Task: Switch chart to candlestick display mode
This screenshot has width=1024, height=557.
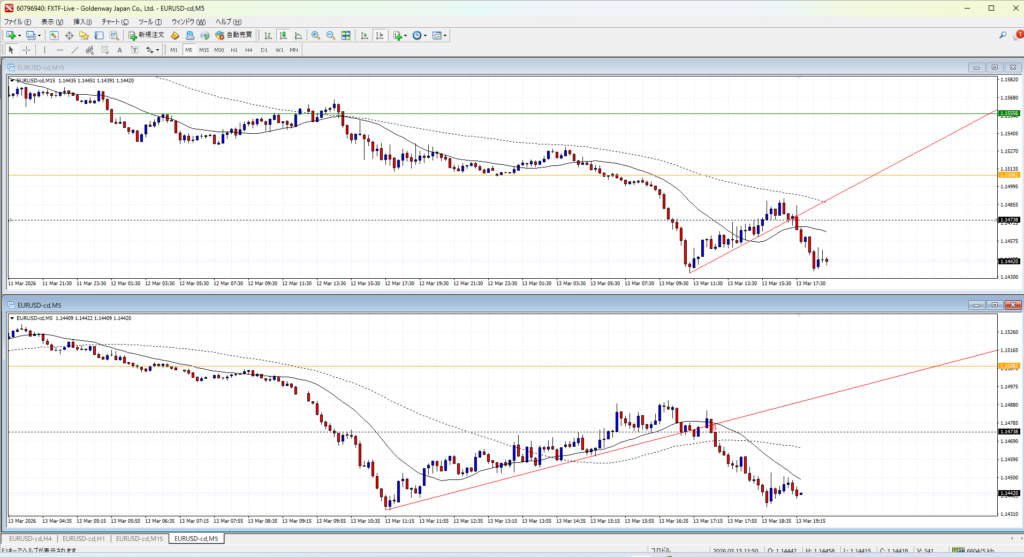Action: [284, 36]
